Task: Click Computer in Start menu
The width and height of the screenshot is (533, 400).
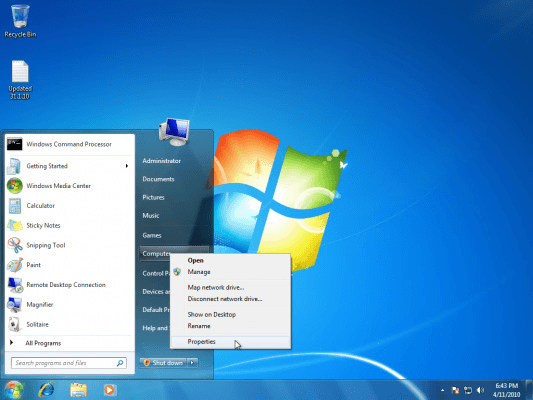Action: click(x=156, y=254)
